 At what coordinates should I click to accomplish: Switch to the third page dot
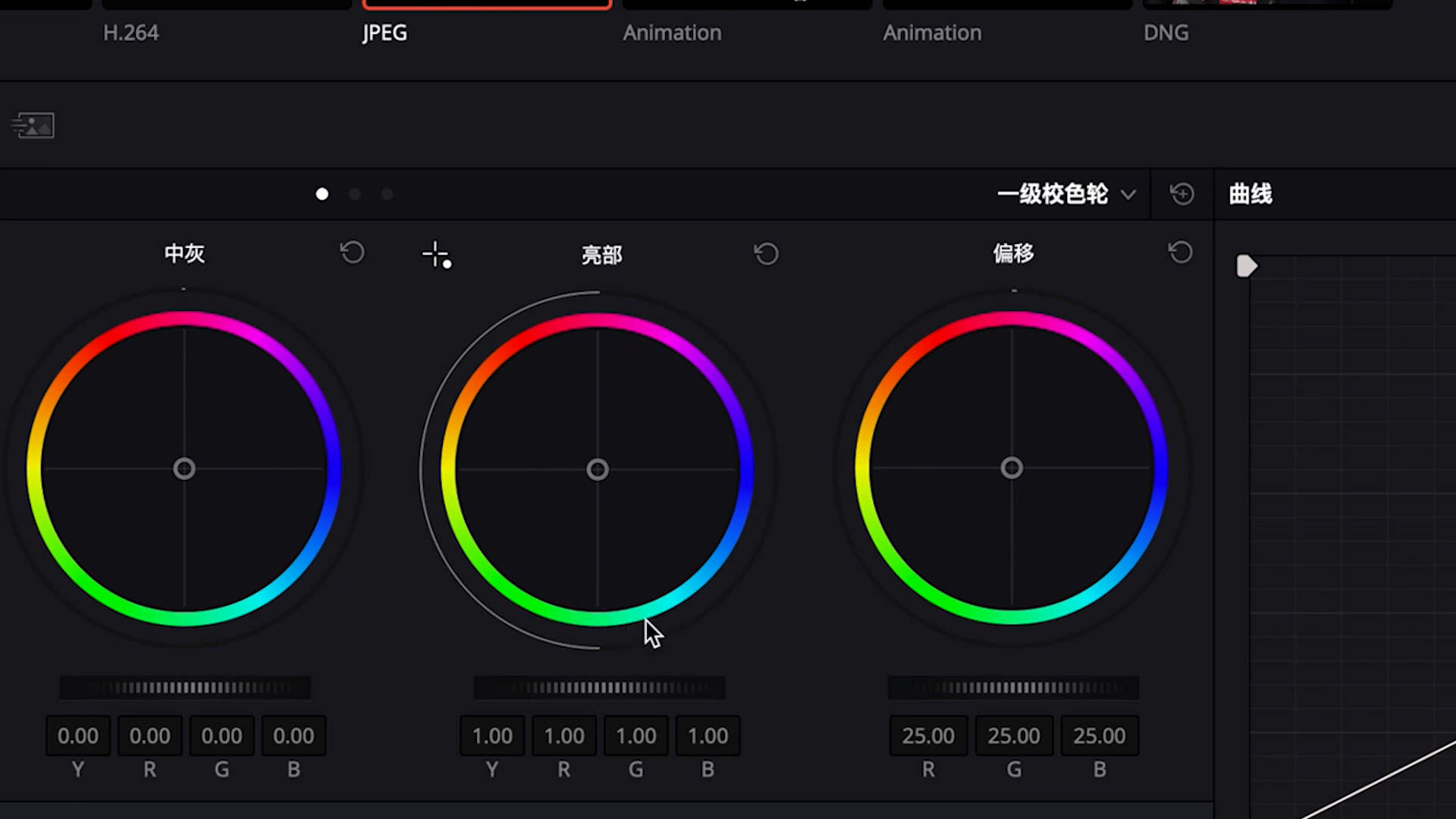pos(387,194)
